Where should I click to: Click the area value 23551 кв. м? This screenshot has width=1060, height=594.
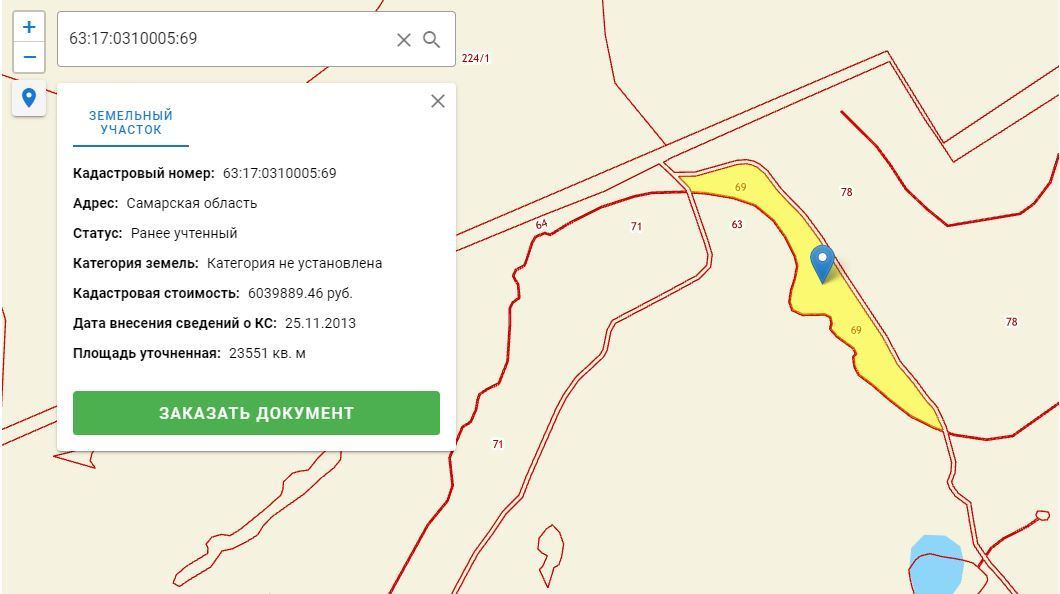coord(267,353)
